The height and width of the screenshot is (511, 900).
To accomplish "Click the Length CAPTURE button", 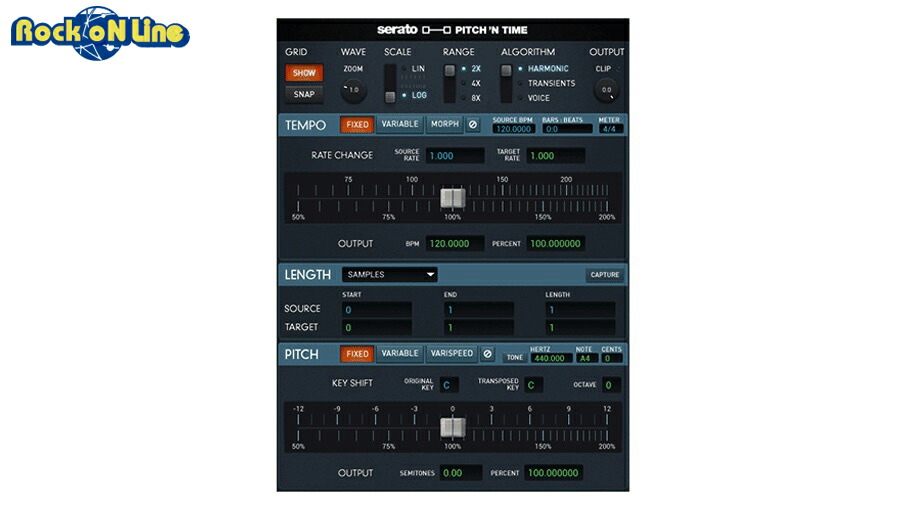I will click(605, 275).
